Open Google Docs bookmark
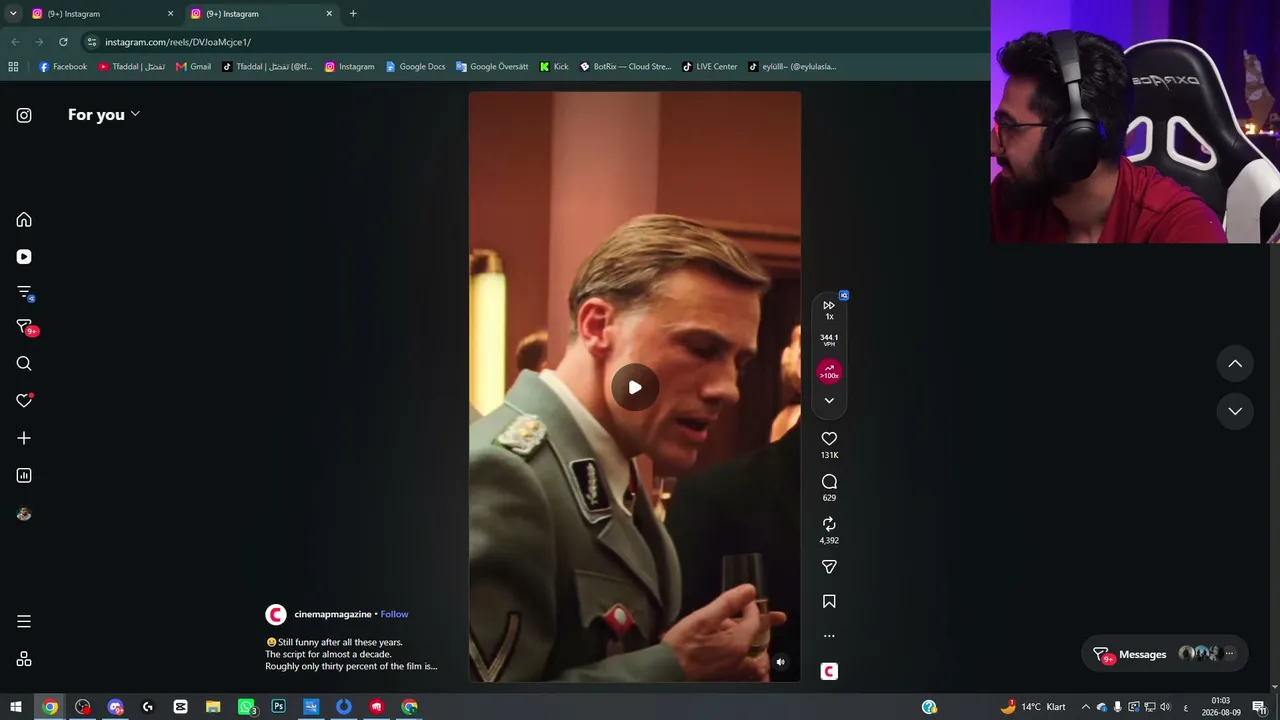 point(416,67)
